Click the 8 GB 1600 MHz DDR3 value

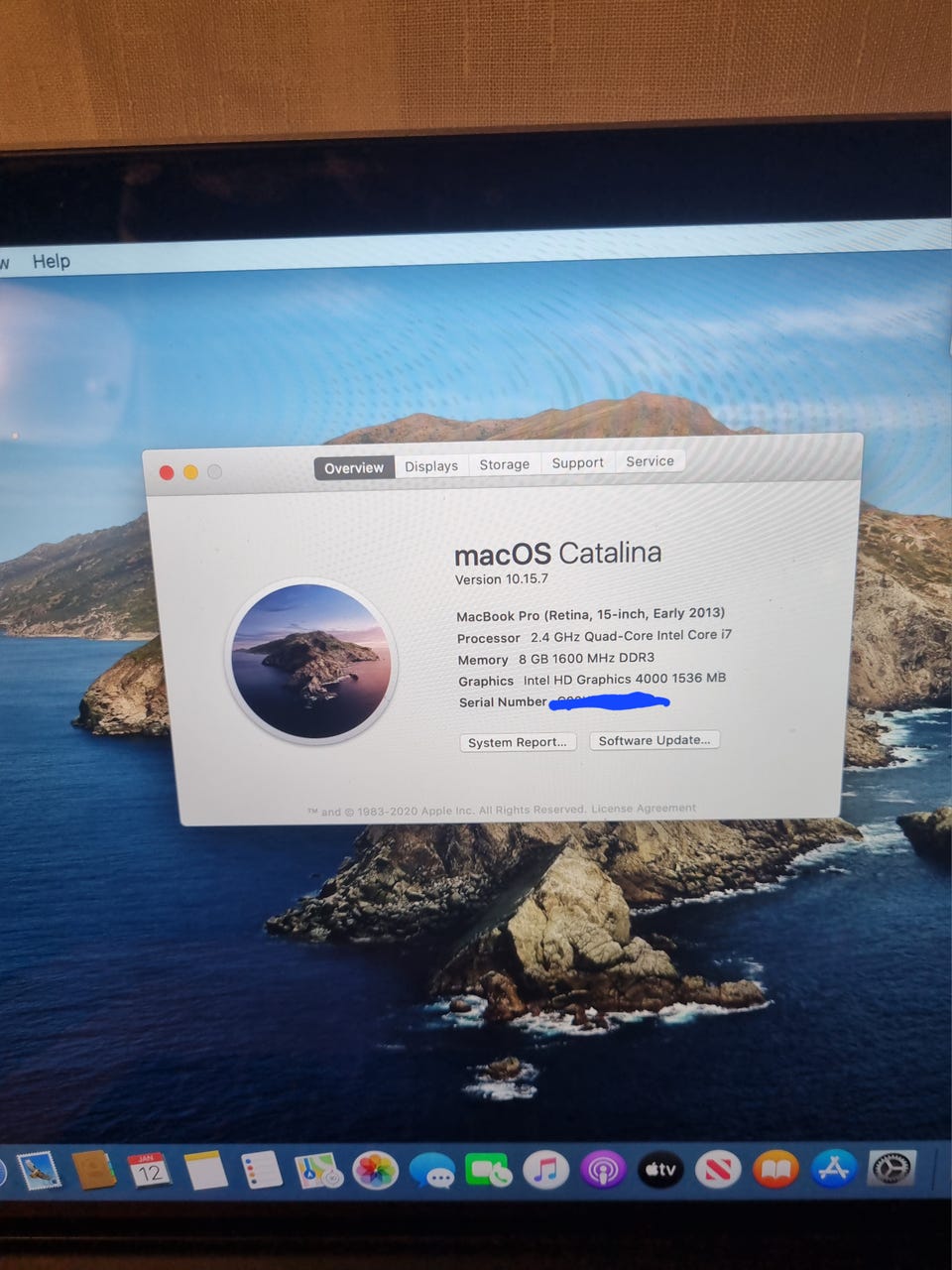pyautogui.click(x=586, y=658)
